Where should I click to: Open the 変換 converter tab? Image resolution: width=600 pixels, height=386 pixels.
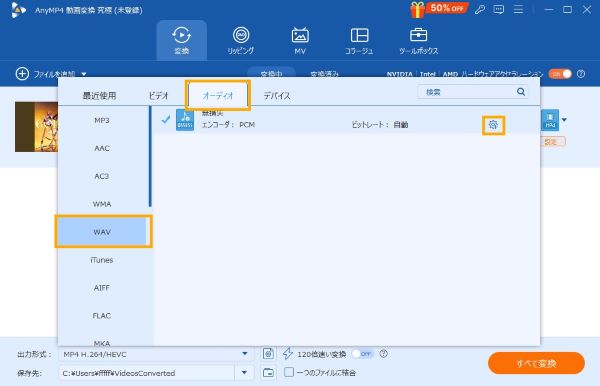pyautogui.click(x=181, y=40)
